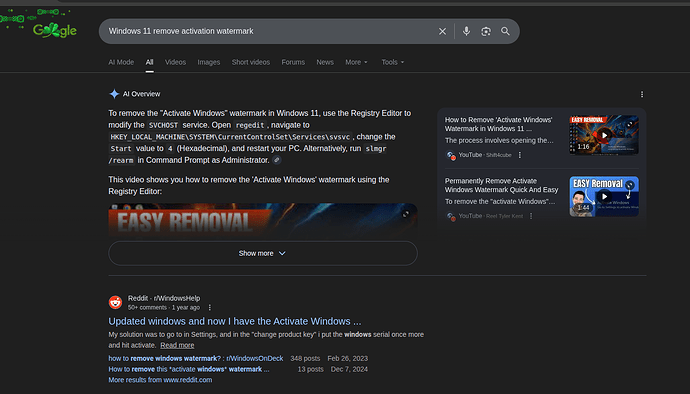
Task: Click the 'Dec 7, 2024' date
Action: pyautogui.click(x=349, y=369)
